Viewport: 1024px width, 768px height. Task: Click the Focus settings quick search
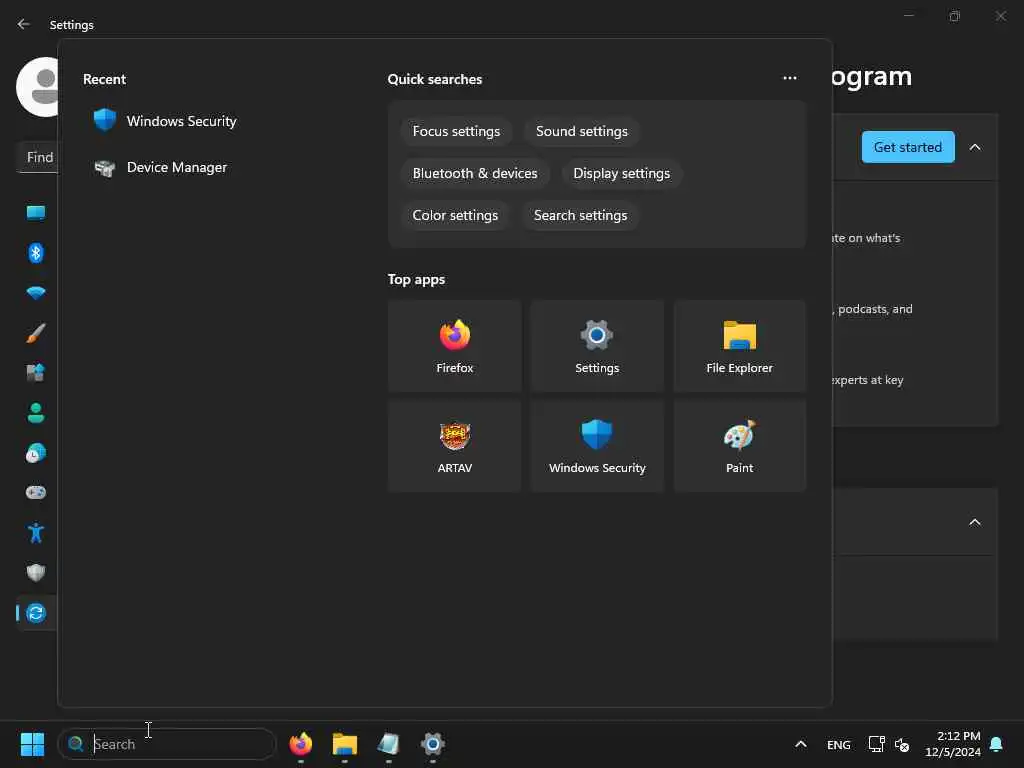[x=456, y=131]
